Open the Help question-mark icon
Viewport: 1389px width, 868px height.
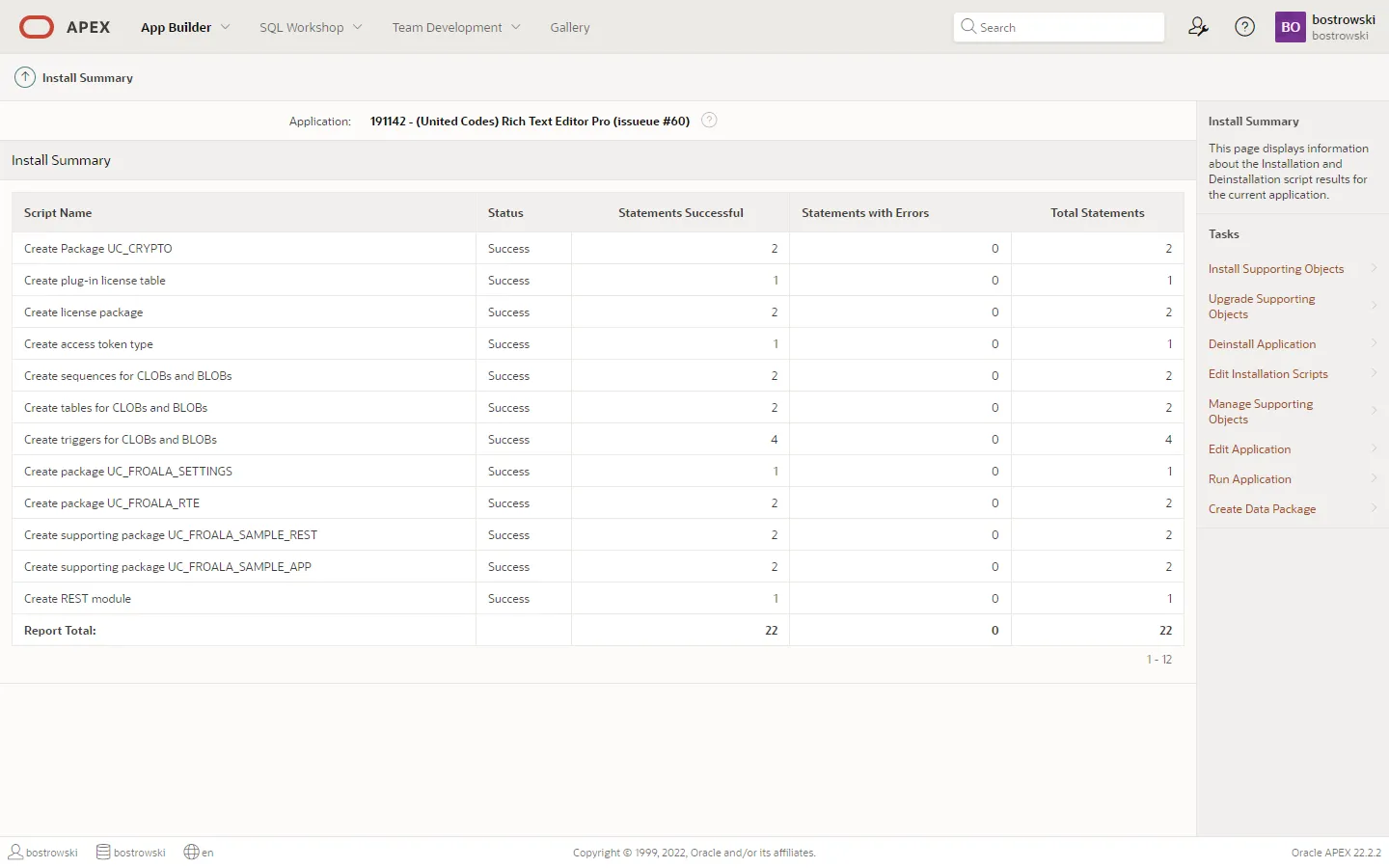pos(1245,27)
